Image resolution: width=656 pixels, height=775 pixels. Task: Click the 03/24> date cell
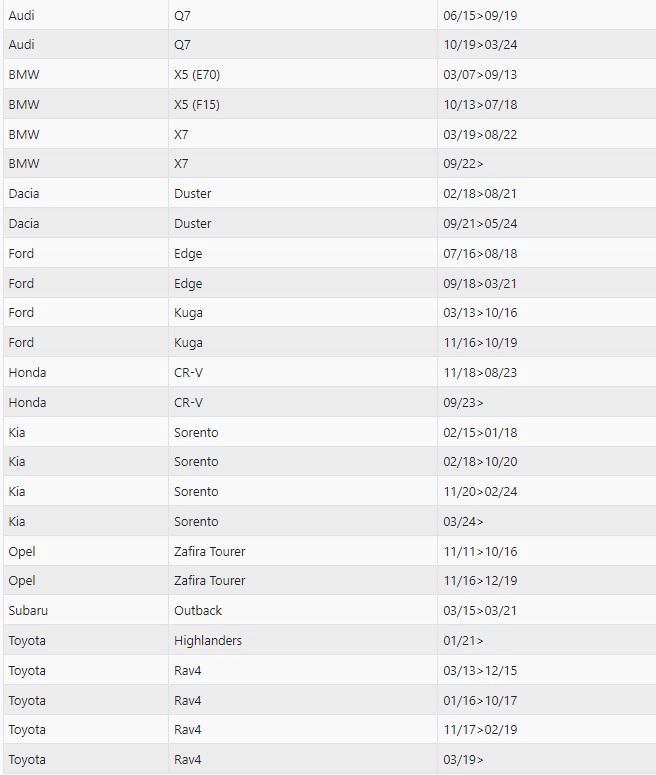(x=463, y=522)
